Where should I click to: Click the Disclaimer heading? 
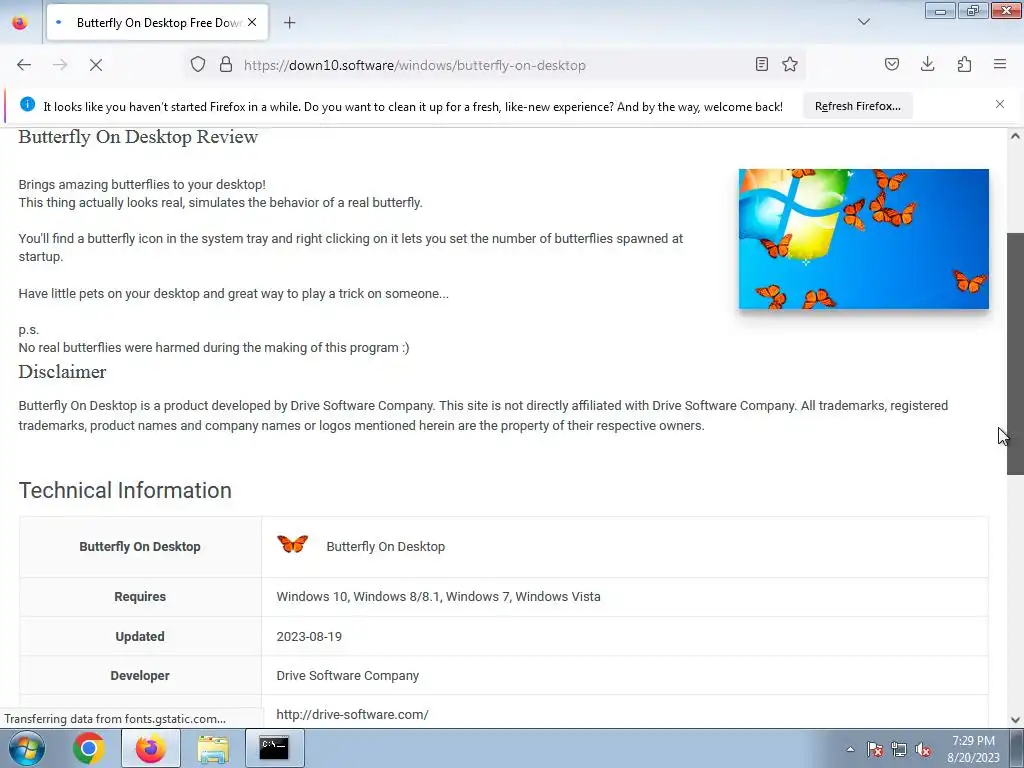point(62,372)
